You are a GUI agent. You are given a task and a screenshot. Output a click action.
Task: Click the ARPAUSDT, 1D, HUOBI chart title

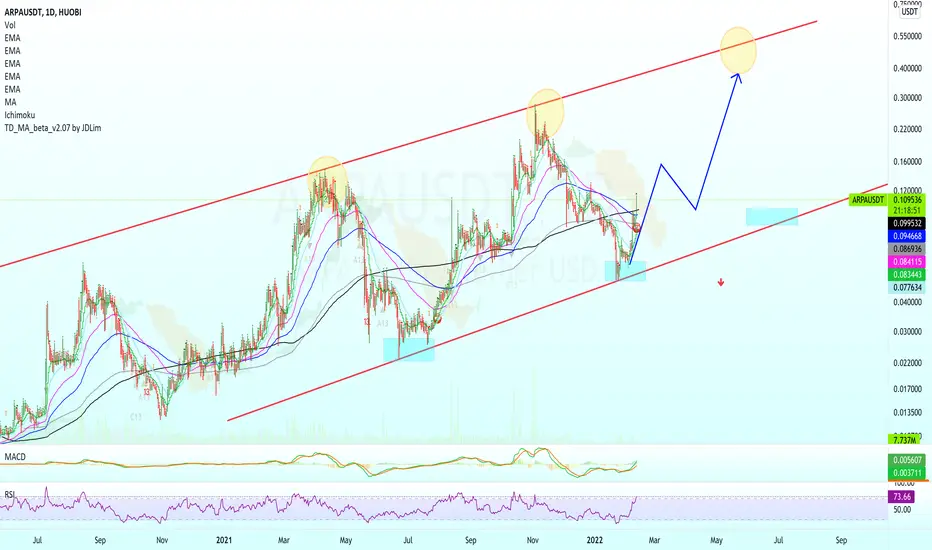(x=43, y=12)
